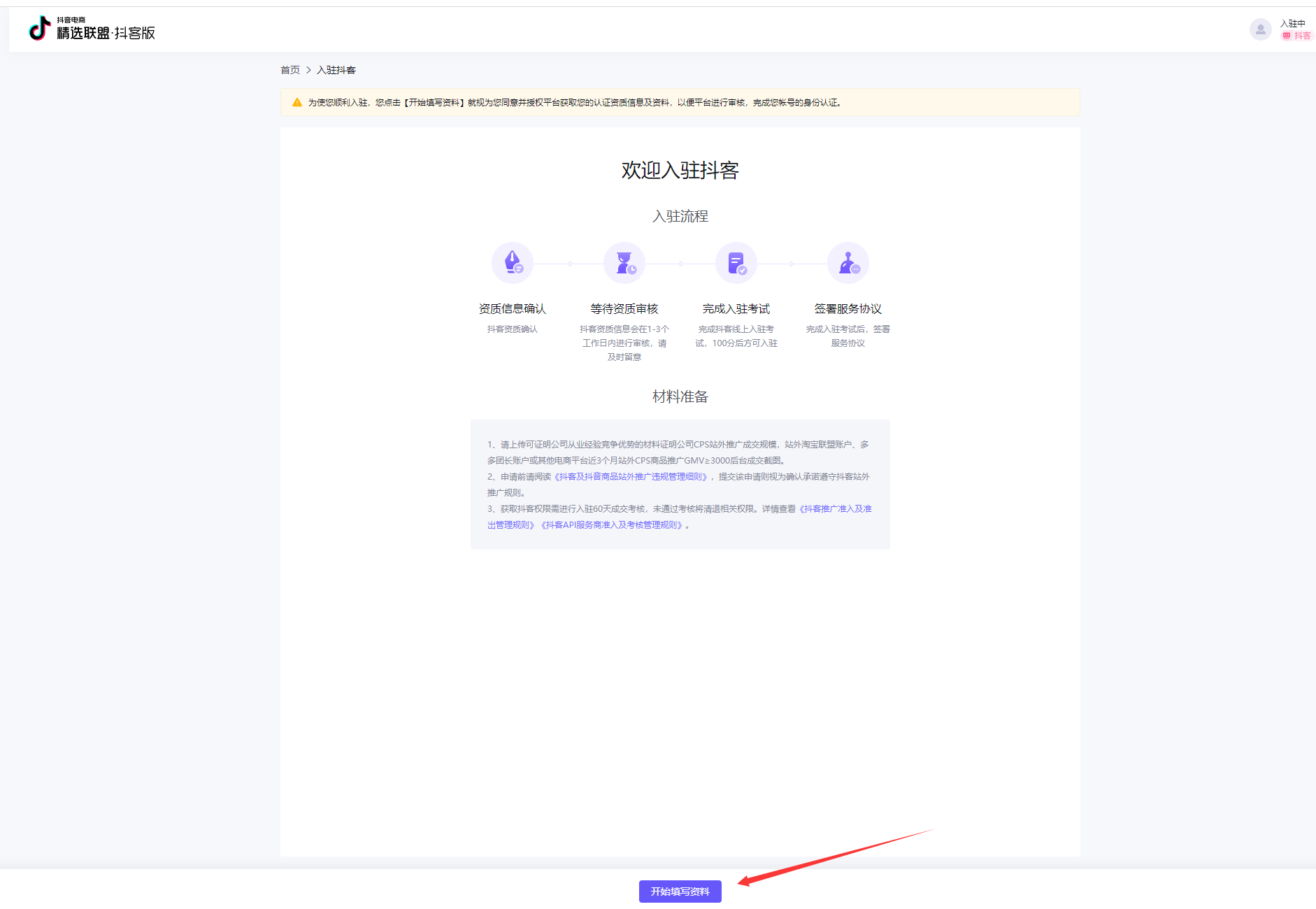Click the 材料准备 section heading
1316x909 pixels.
coord(680,396)
